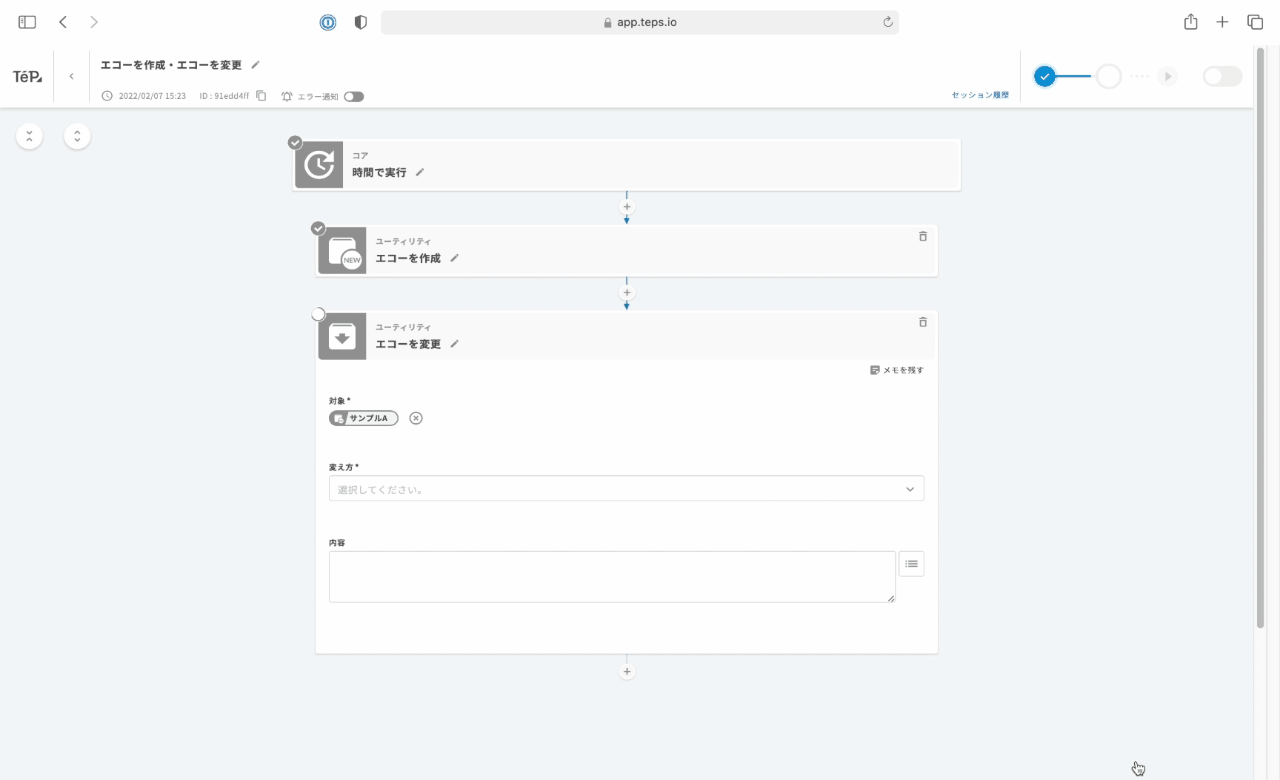Open the variable list beside 内容 field

click(x=911, y=564)
